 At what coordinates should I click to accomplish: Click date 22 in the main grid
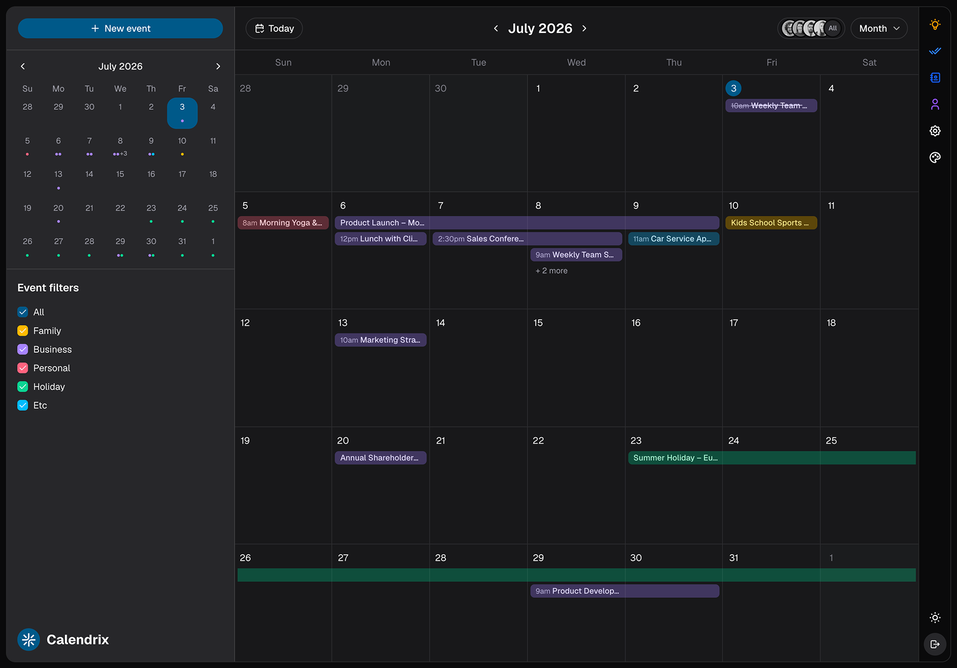coord(538,441)
